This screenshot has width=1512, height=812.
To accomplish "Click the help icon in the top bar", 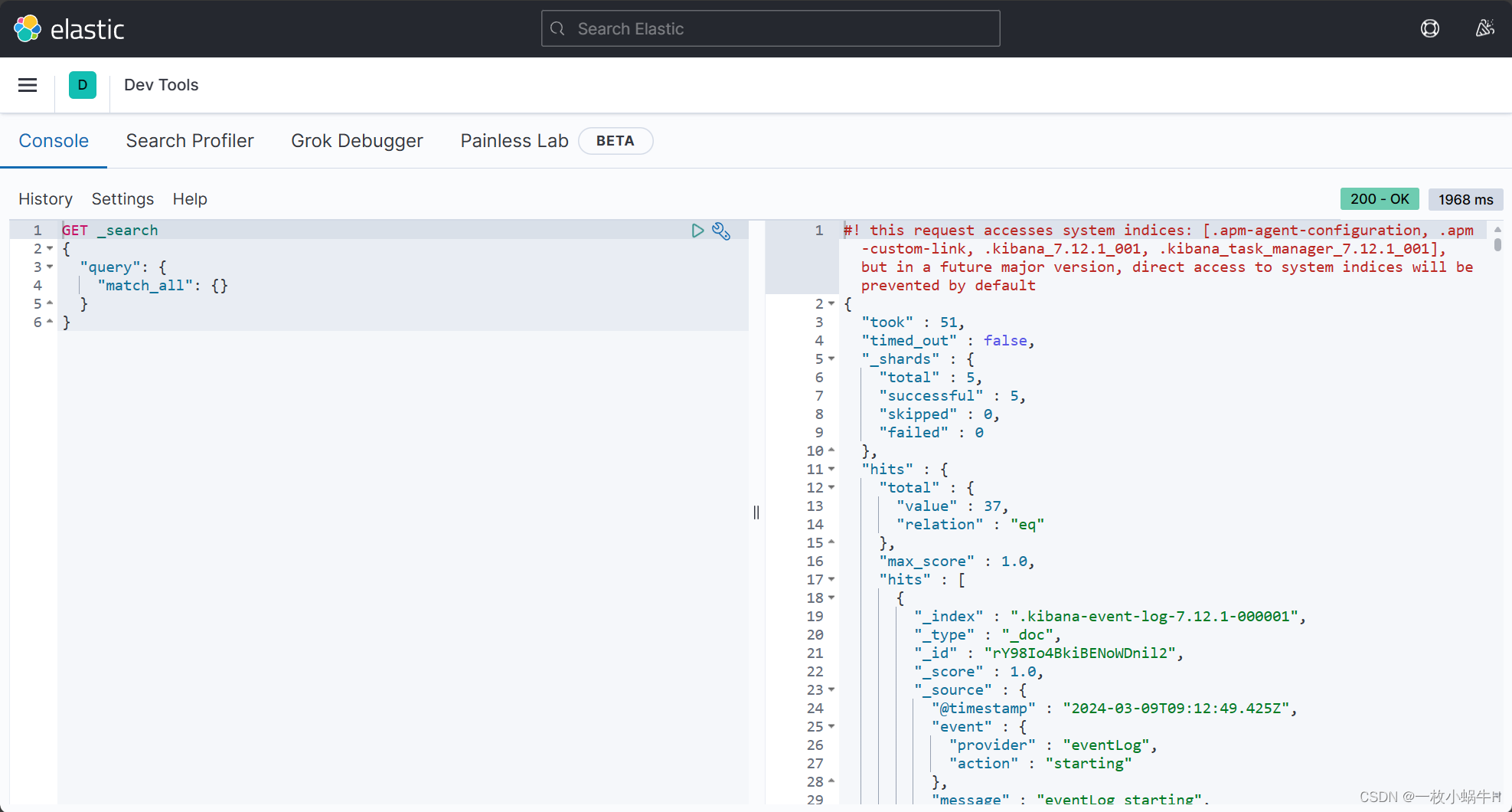I will 1430,28.
